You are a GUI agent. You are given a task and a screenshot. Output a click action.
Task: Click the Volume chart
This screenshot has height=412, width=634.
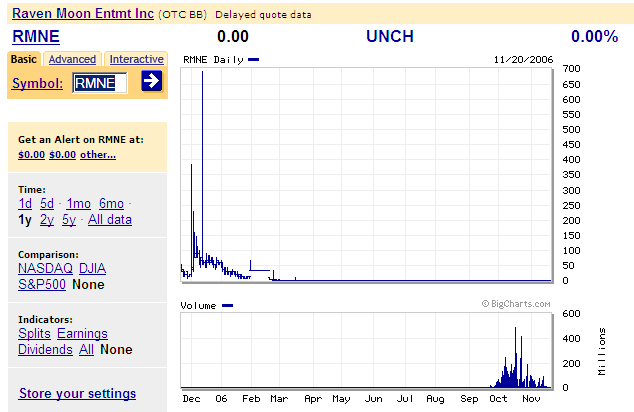coord(366,351)
